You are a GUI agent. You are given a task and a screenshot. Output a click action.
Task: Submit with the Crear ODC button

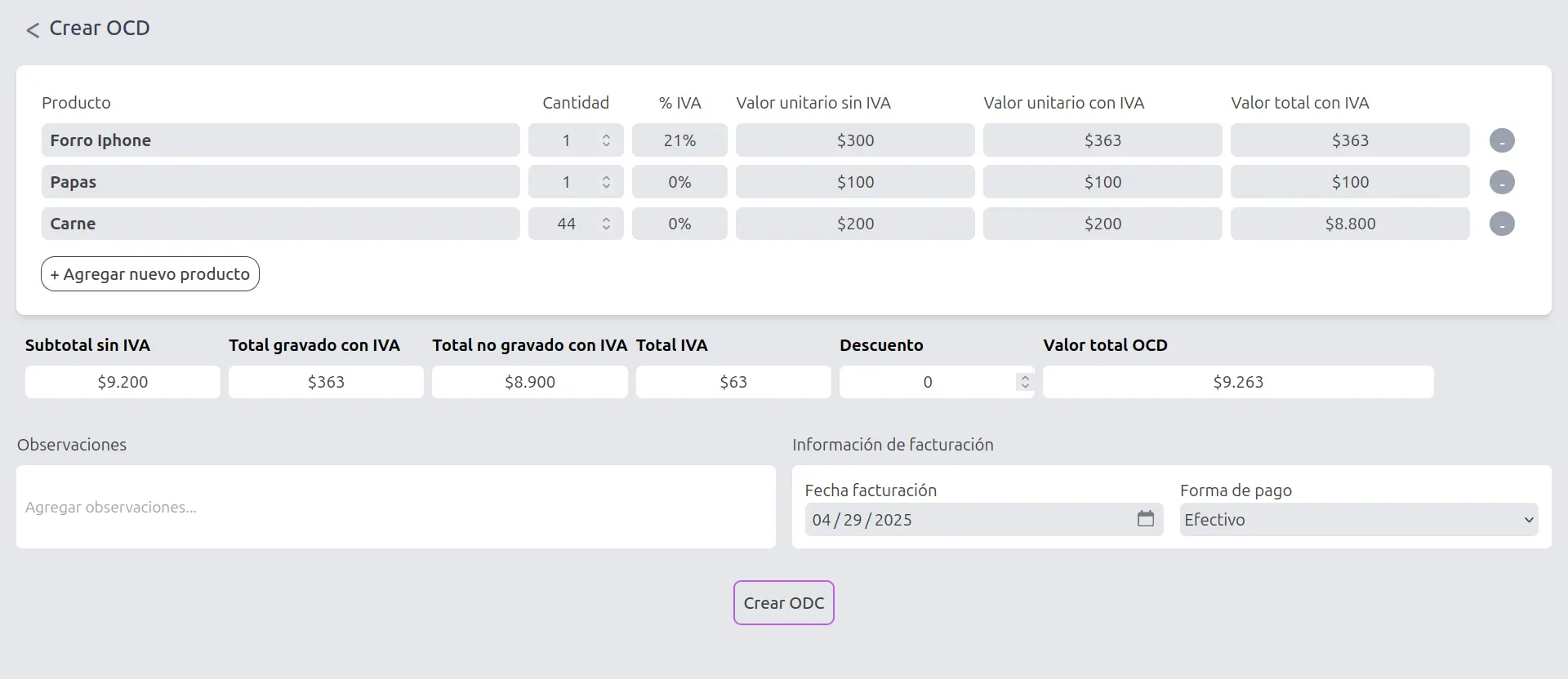click(x=784, y=603)
